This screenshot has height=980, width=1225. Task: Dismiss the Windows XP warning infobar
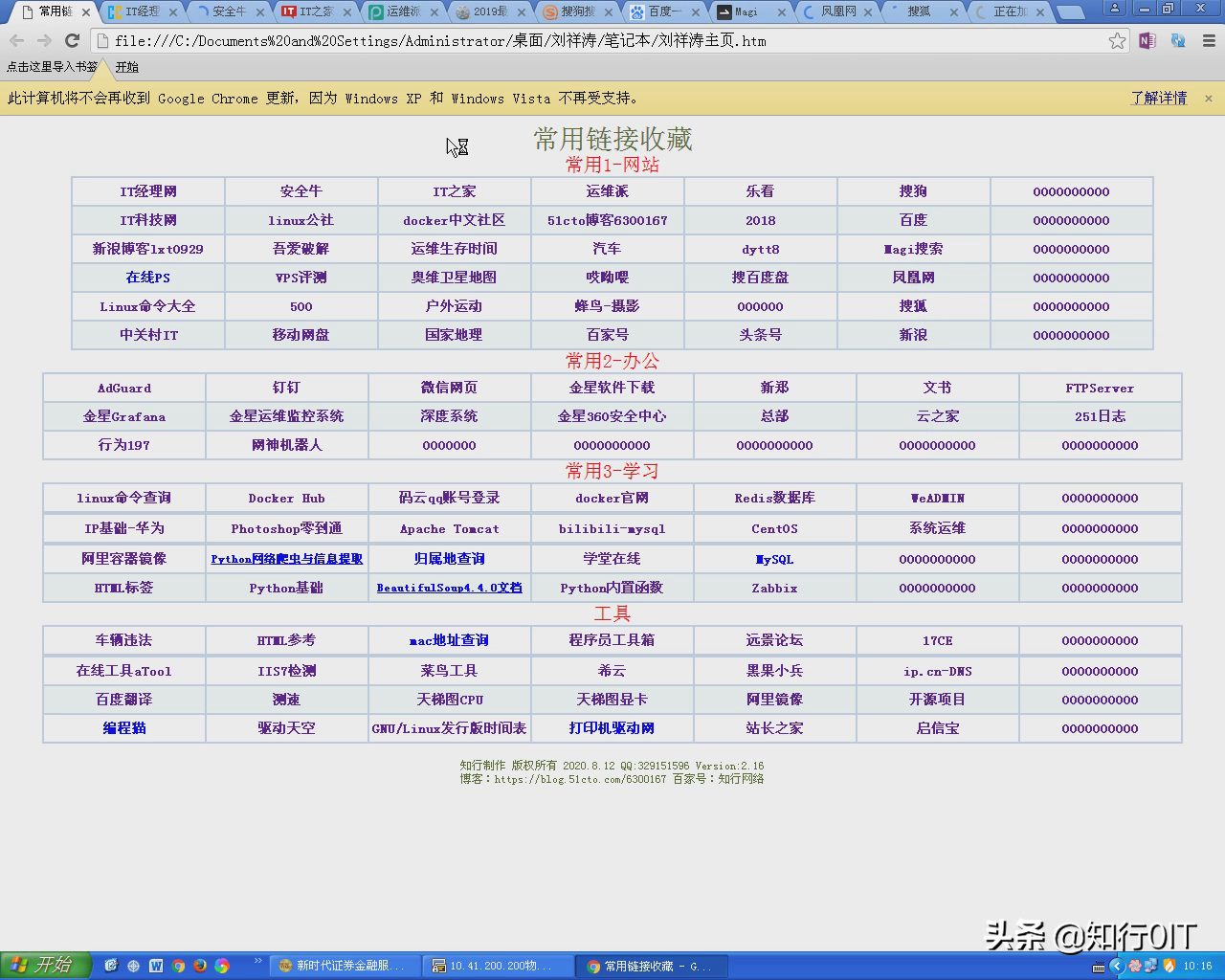click(1209, 99)
